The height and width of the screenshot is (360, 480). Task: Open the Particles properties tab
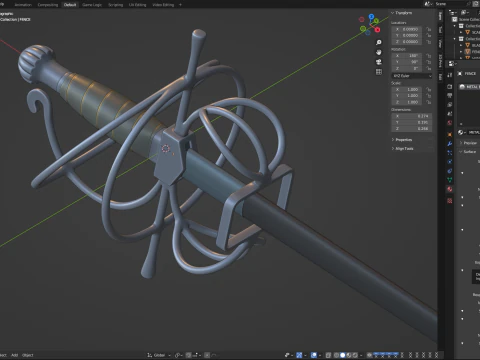click(x=450, y=153)
